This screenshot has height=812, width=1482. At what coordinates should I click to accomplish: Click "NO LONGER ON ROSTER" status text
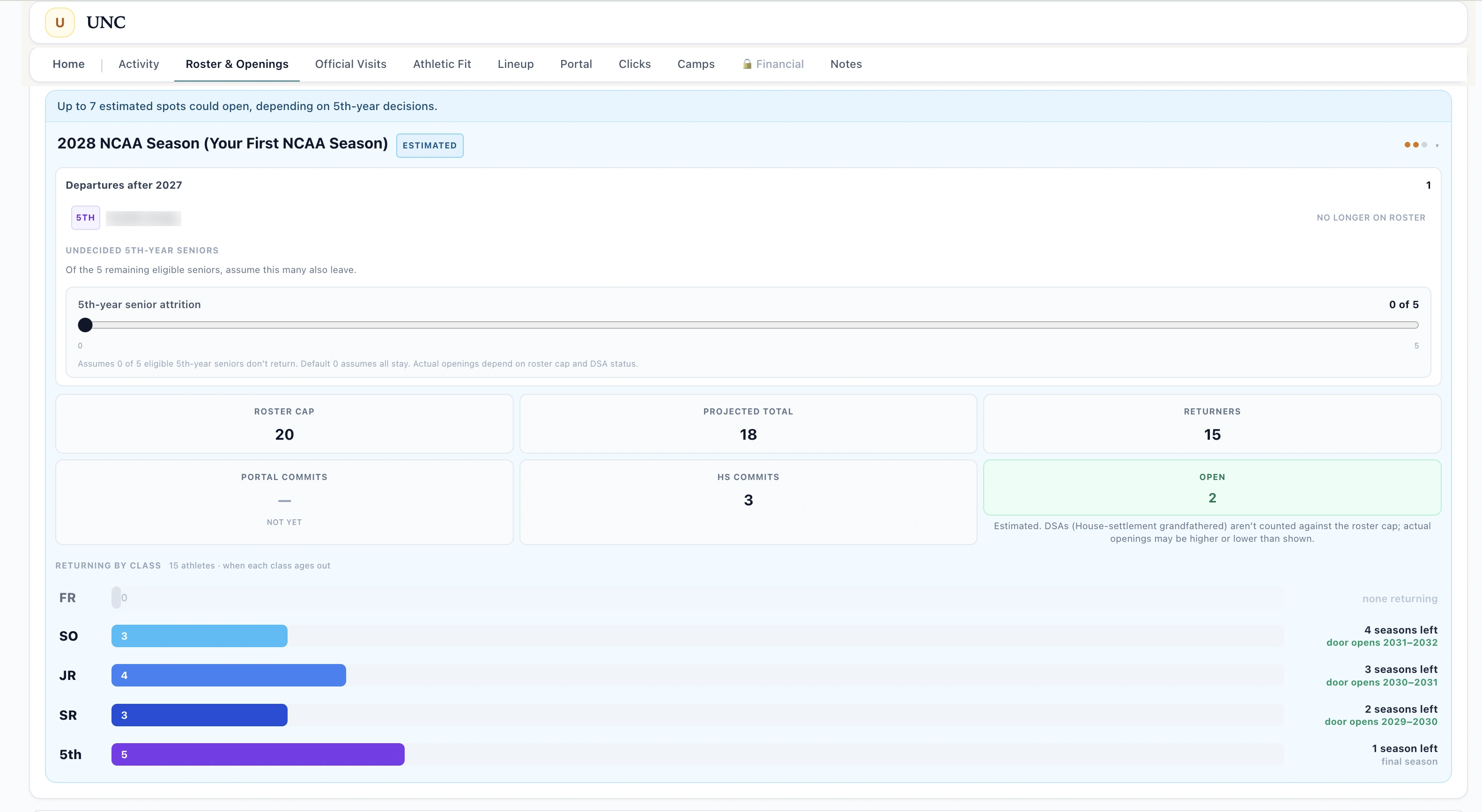(x=1371, y=217)
